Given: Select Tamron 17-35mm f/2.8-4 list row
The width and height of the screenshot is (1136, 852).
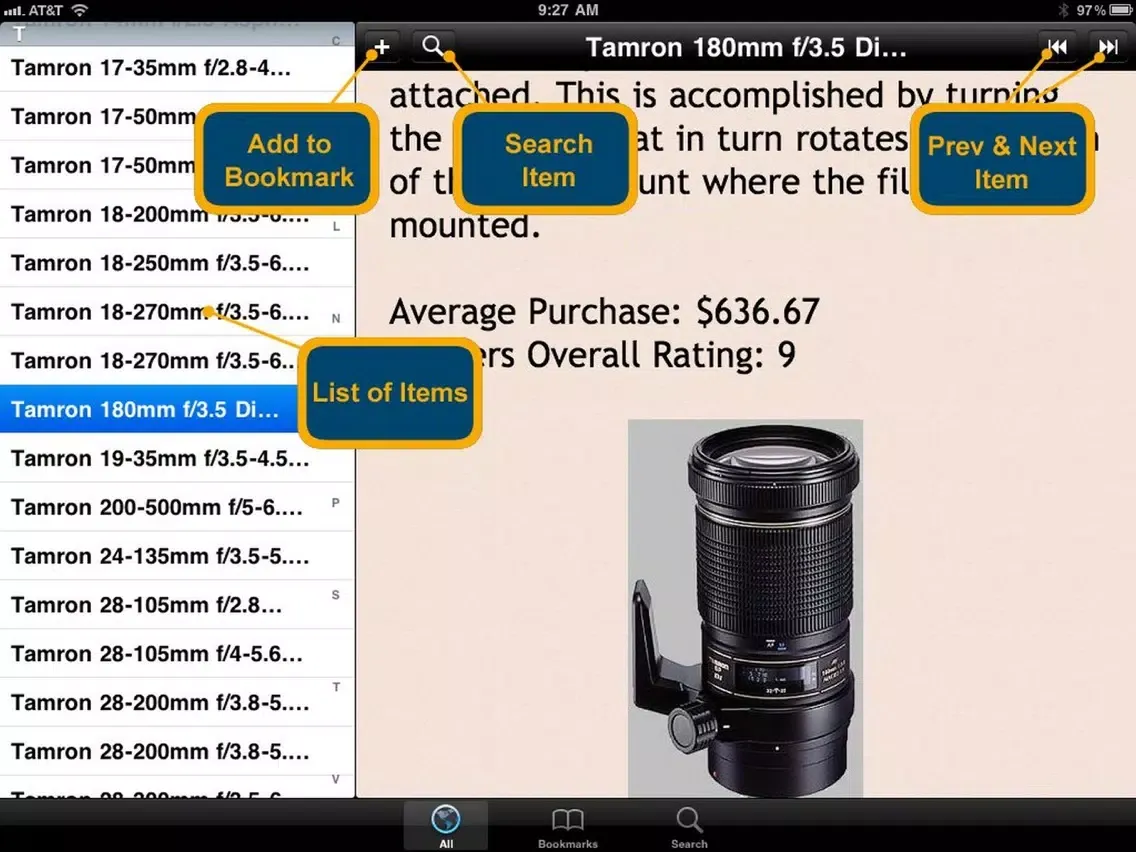Looking at the screenshot, I should [178, 68].
